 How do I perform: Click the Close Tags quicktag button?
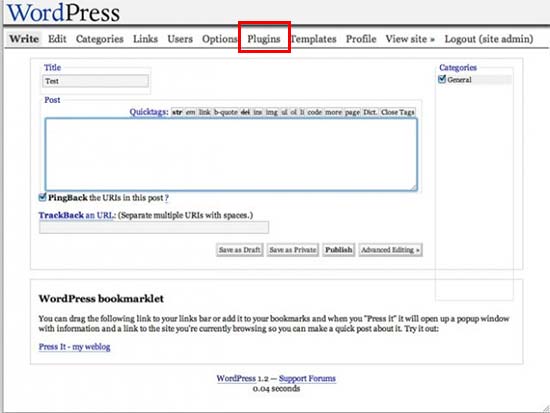click(x=398, y=112)
